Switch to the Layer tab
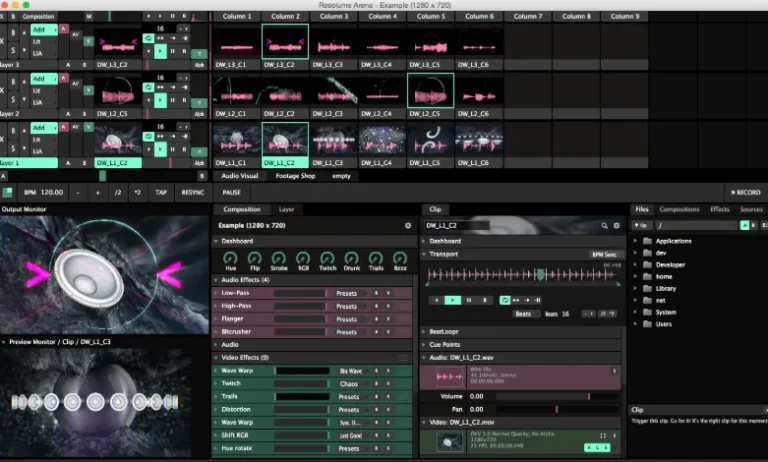 tap(287, 209)
